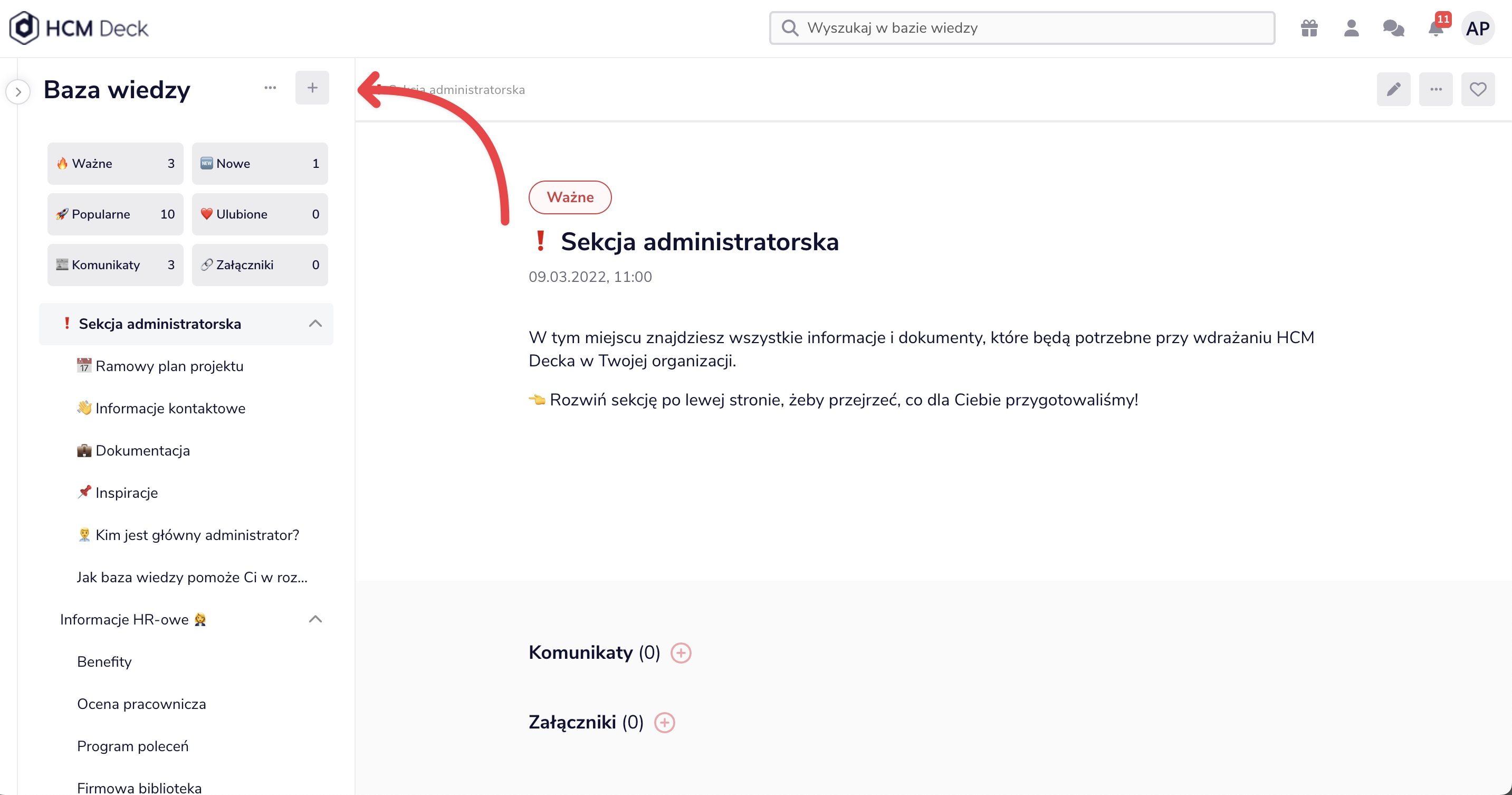
Task: Open the user profile icon
Action: pos(1351,28)
